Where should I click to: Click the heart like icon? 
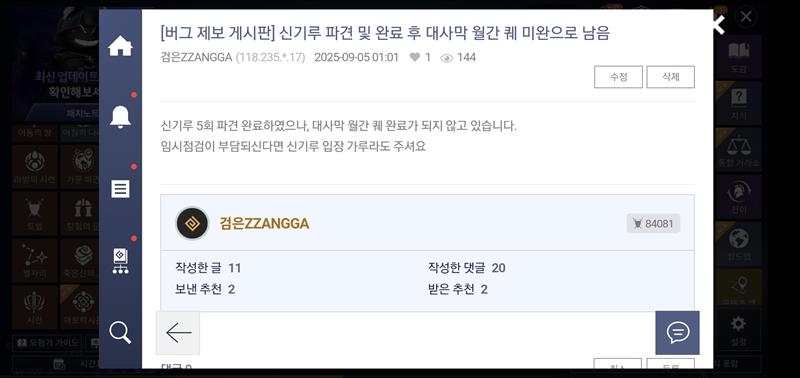coord(414,57)
